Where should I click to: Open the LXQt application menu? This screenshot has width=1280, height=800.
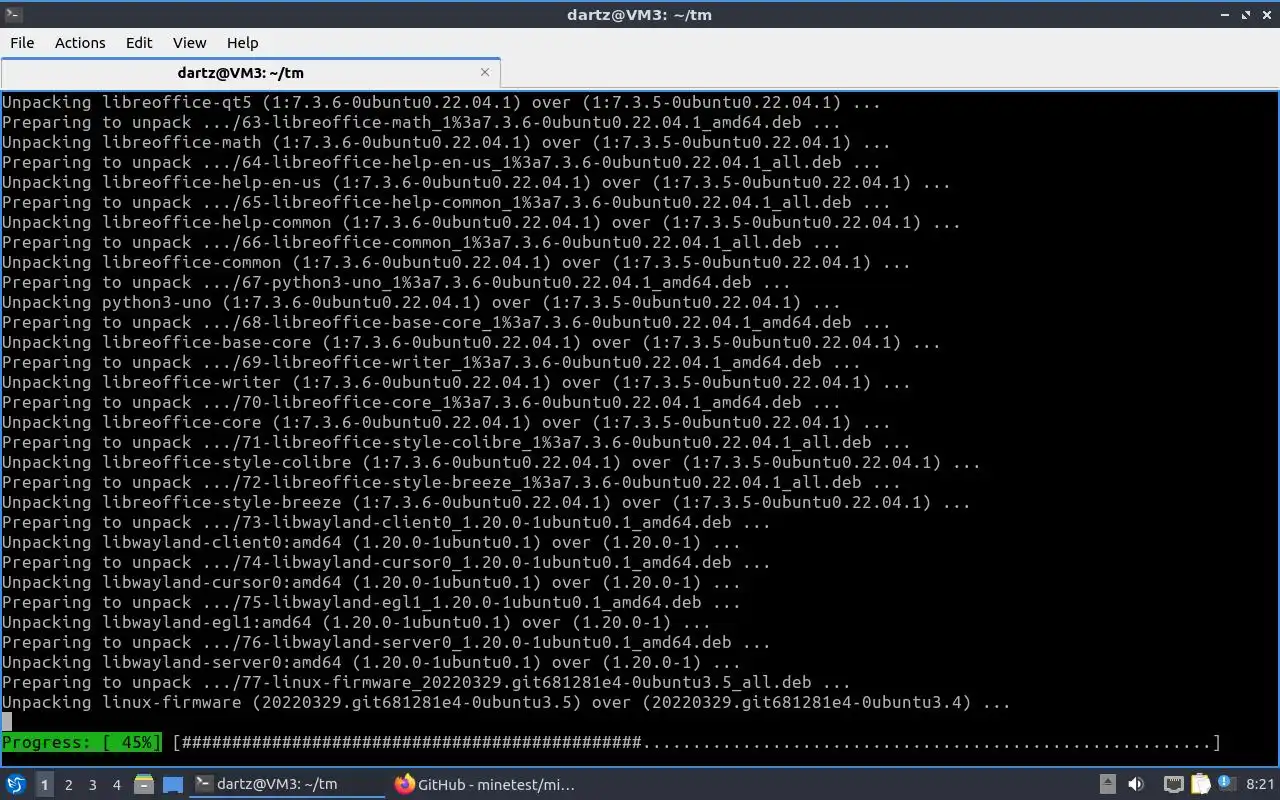[x=15, y=785]
